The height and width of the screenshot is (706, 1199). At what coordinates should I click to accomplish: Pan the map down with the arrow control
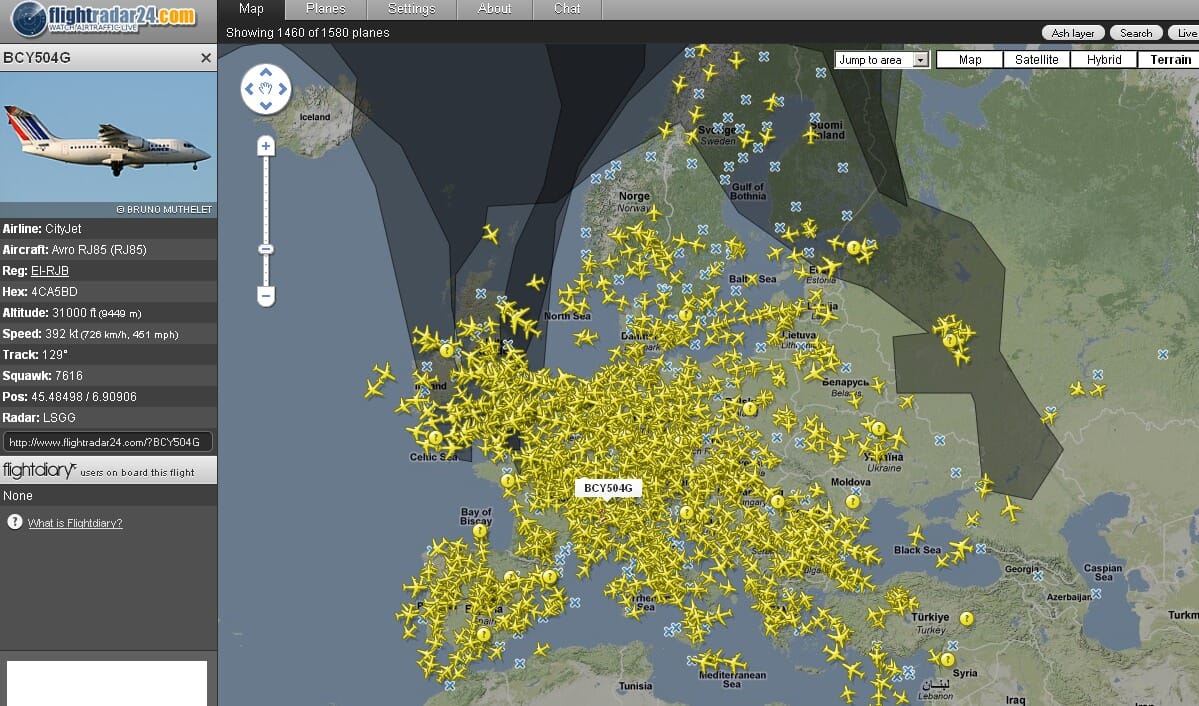coord(266,106)
